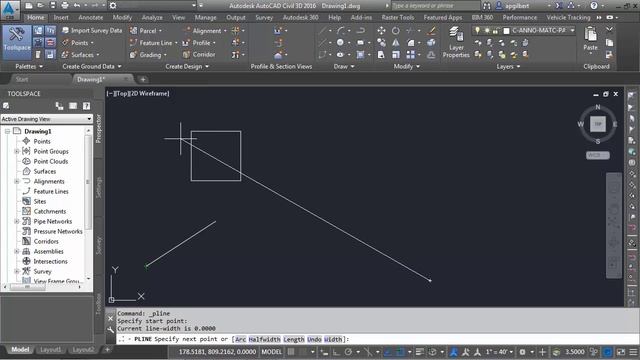Open the Vehicle Tracking ribbon tab

568,18
